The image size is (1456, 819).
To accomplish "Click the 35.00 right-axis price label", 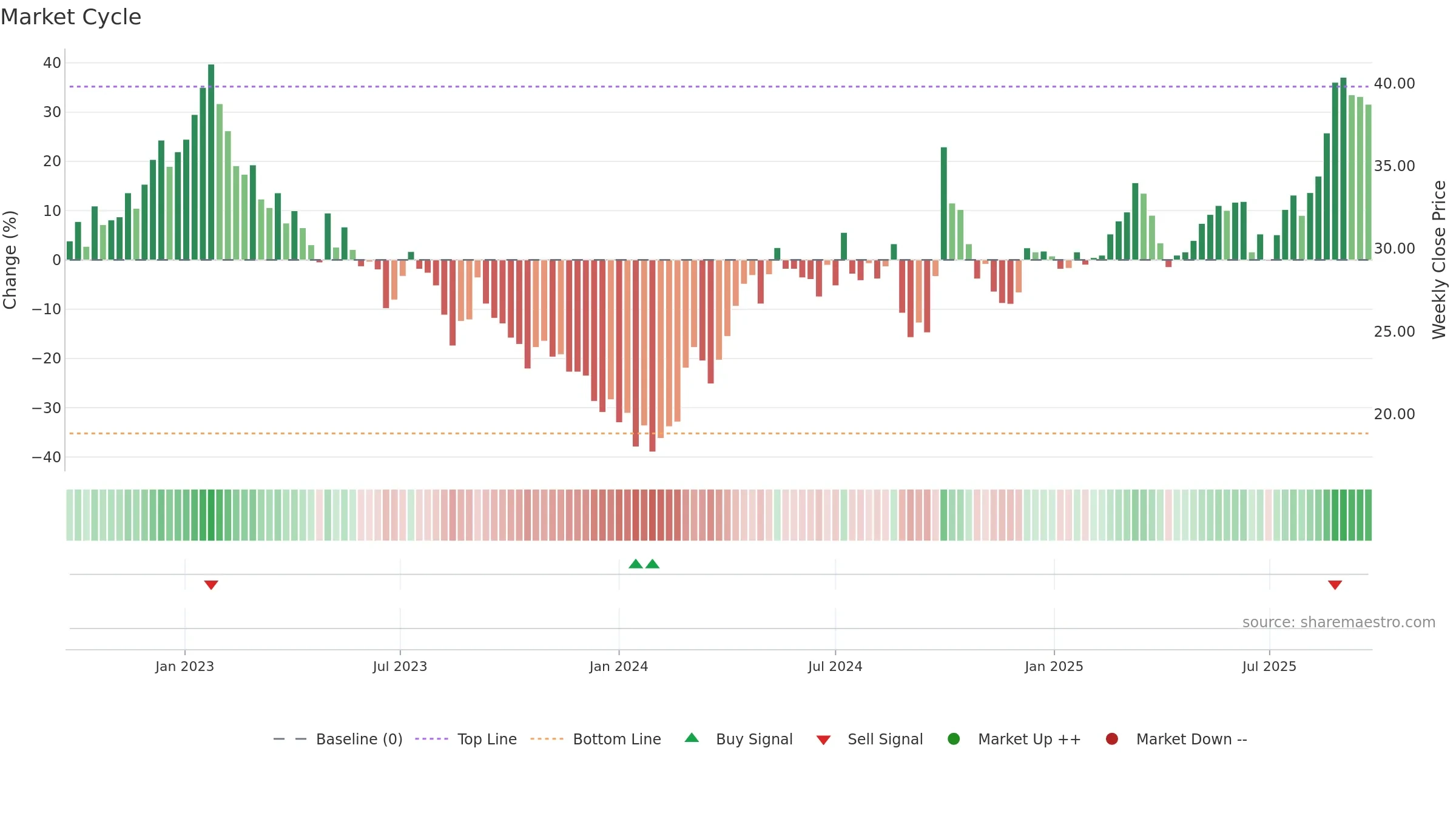I will (x=1394, y=166).
